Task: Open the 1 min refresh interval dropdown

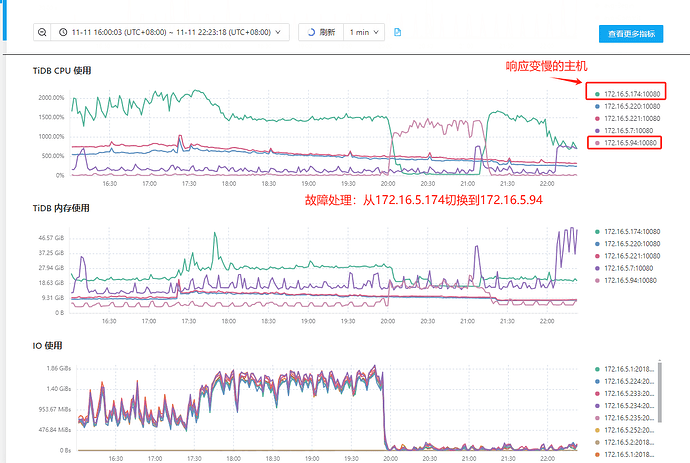Action: (x=364, y=32)
